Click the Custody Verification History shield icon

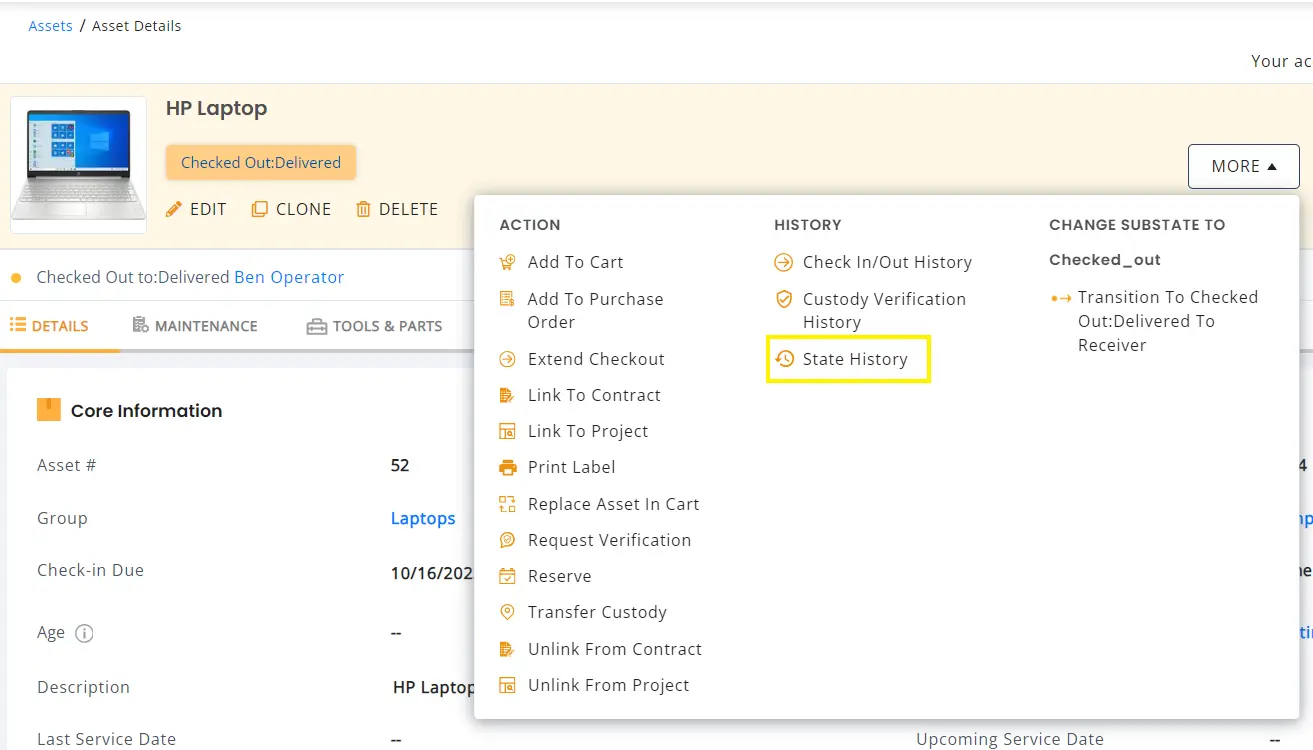click(x=784, y=299)
